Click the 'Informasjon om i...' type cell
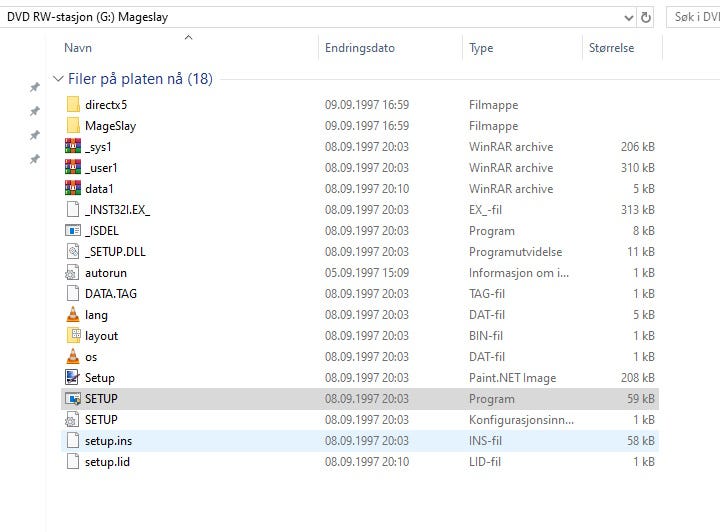This screenshot has height=532, width=720. click(x=519, y=273)
